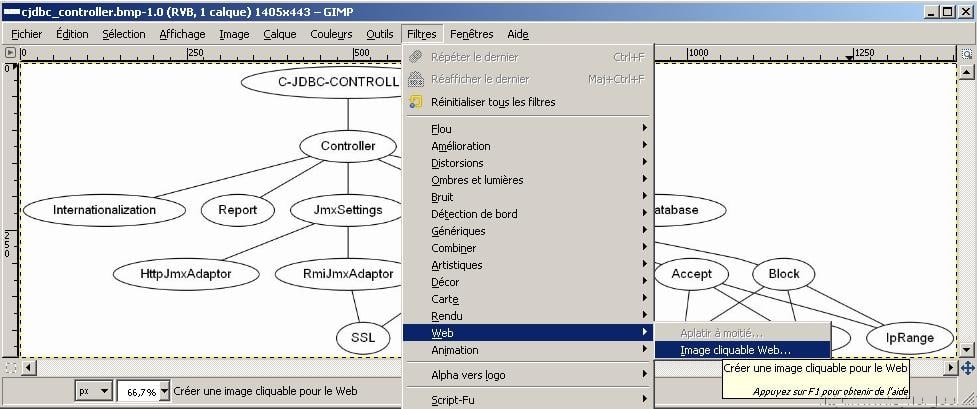
Task: Click the 250 mark on horizontal ruler
Action: tap(195, 53)
